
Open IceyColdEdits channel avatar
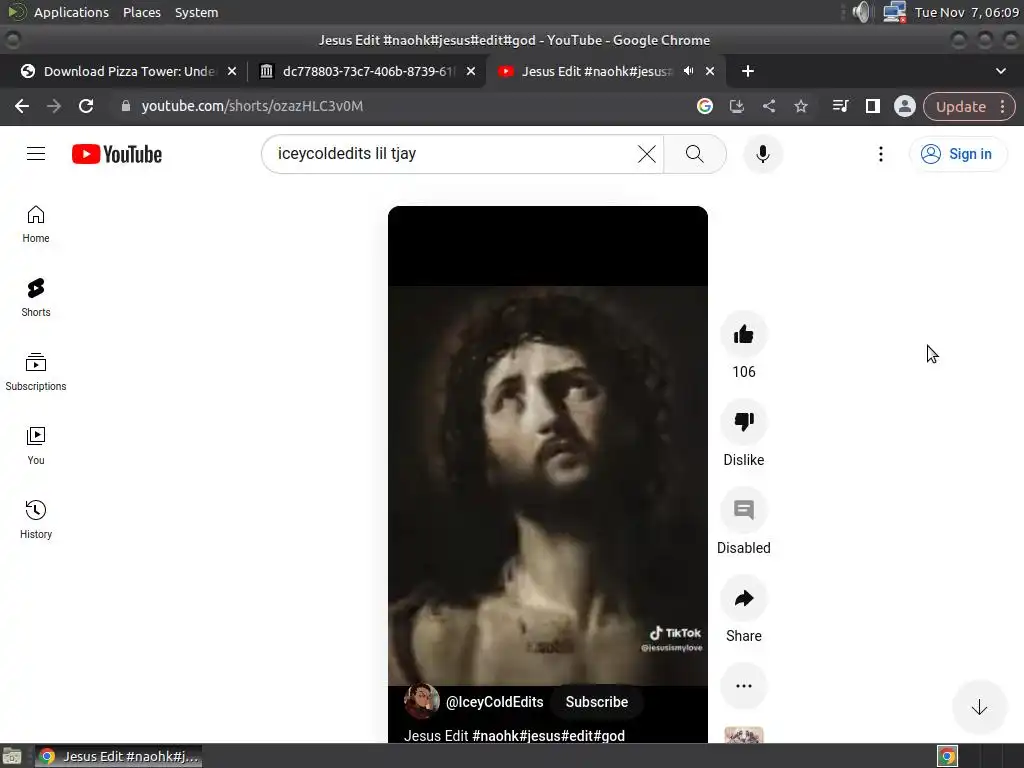pos(421,701)
